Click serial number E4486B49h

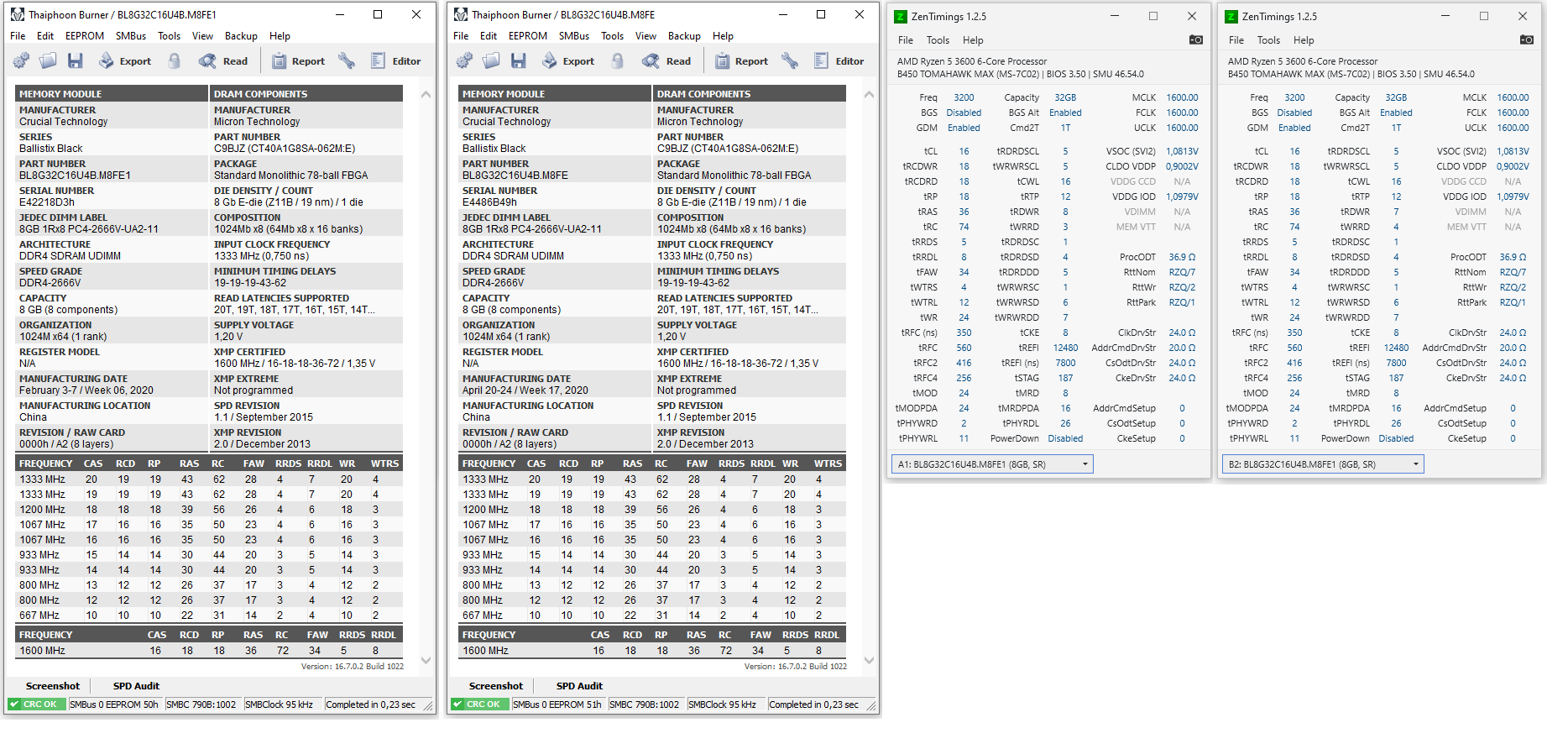click(489, 202)
